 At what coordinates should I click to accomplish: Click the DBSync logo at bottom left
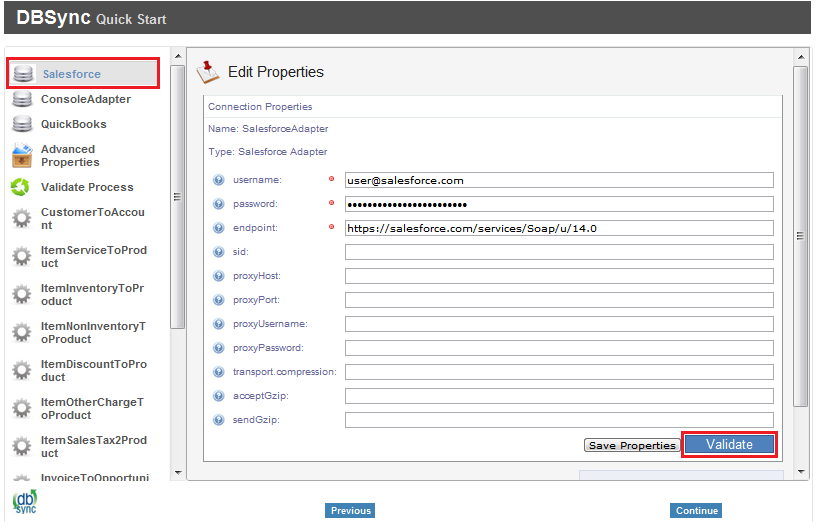coord(24,501)
